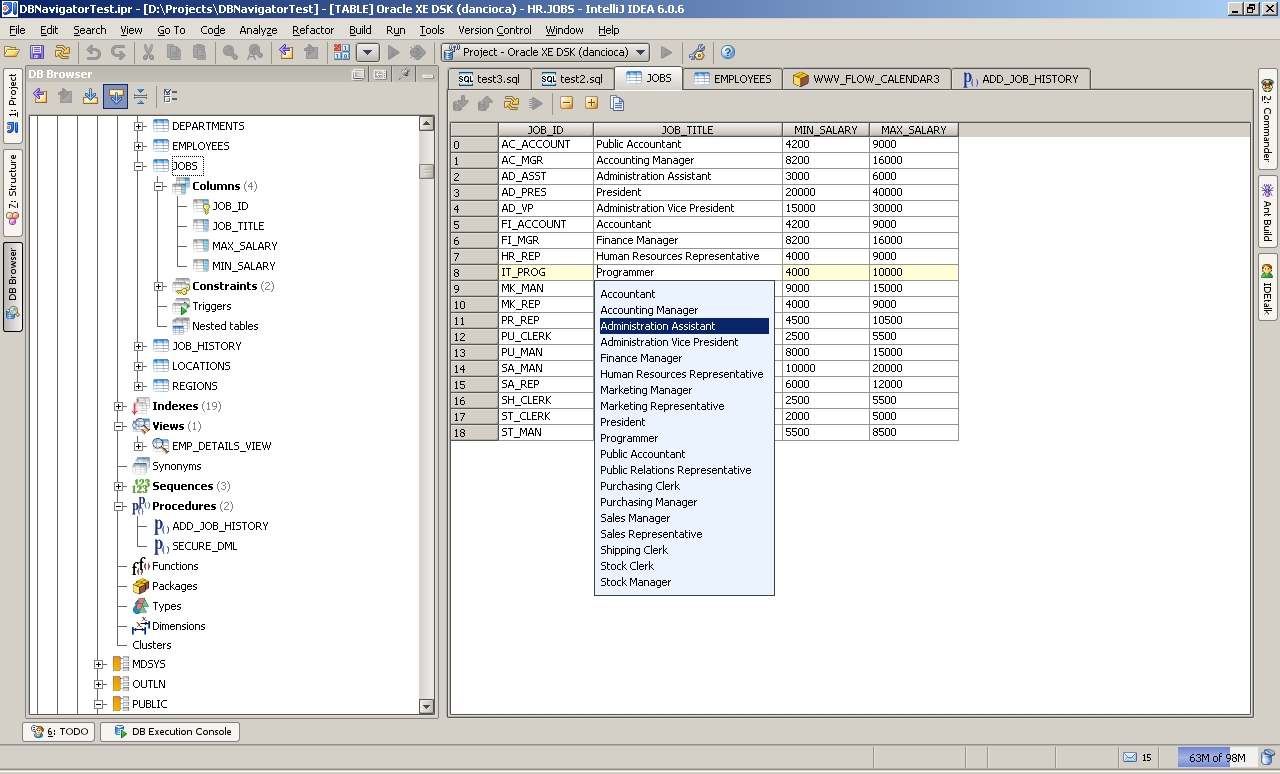Toggle the highlighted autoscroll button in DB Browser
The width and height of the screenshot is (1280, 774).
[x=115, y=96]
